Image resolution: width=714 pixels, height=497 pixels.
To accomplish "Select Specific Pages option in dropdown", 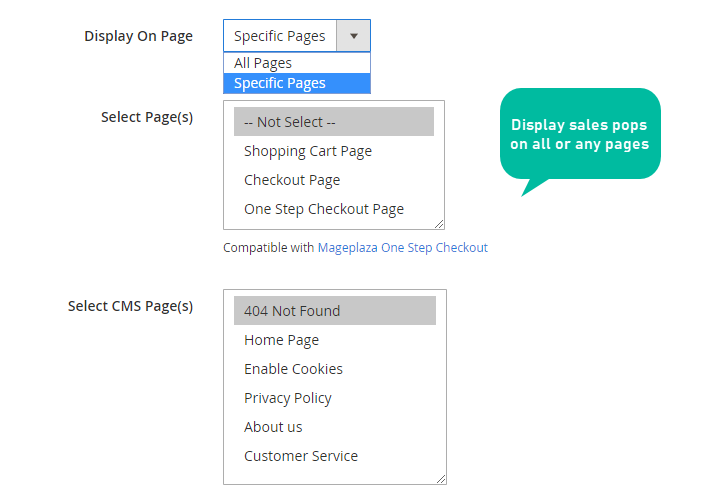I will pyautogui.click(x=297, y=83).
